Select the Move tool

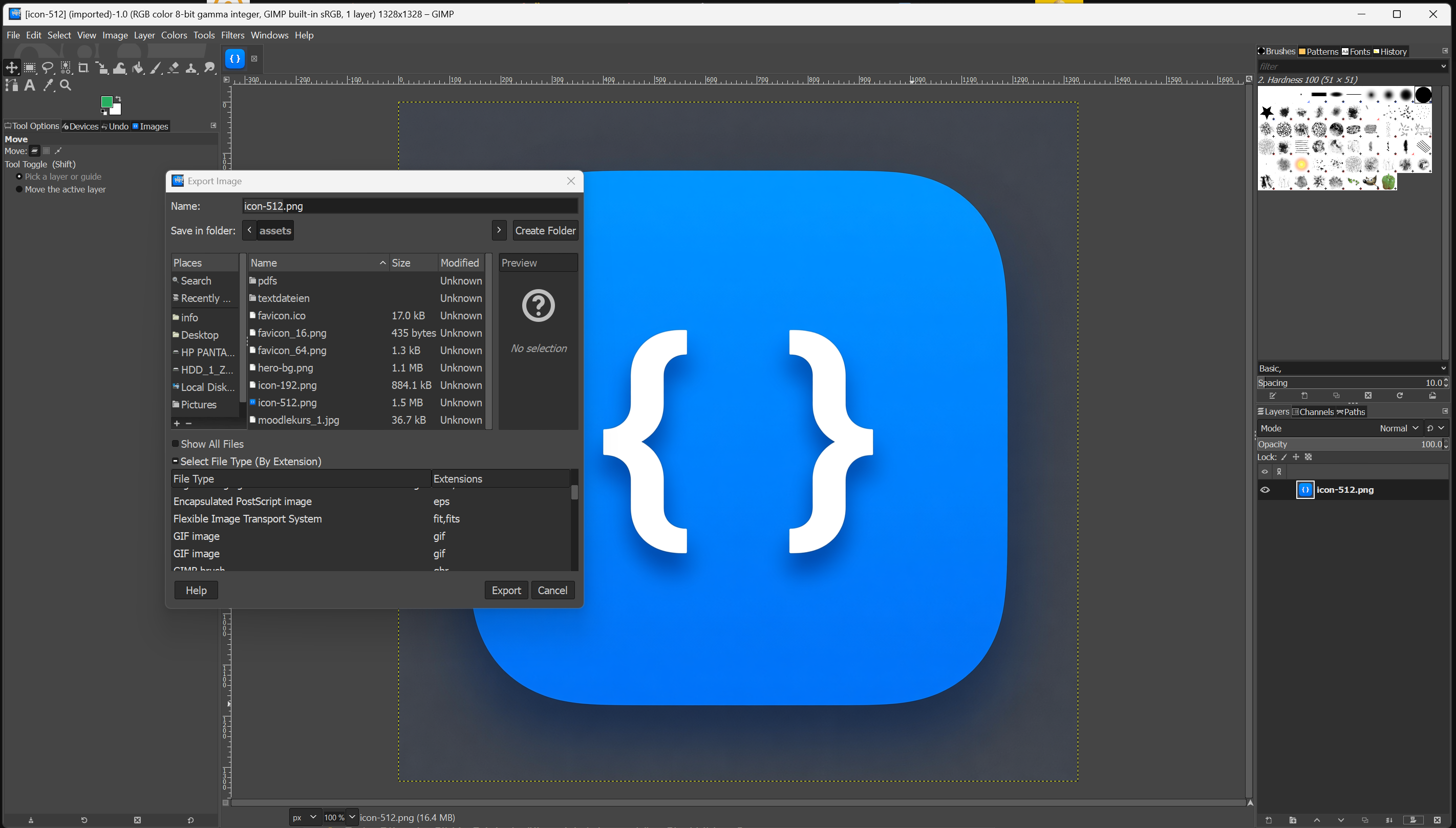click(x=11, y=67)
